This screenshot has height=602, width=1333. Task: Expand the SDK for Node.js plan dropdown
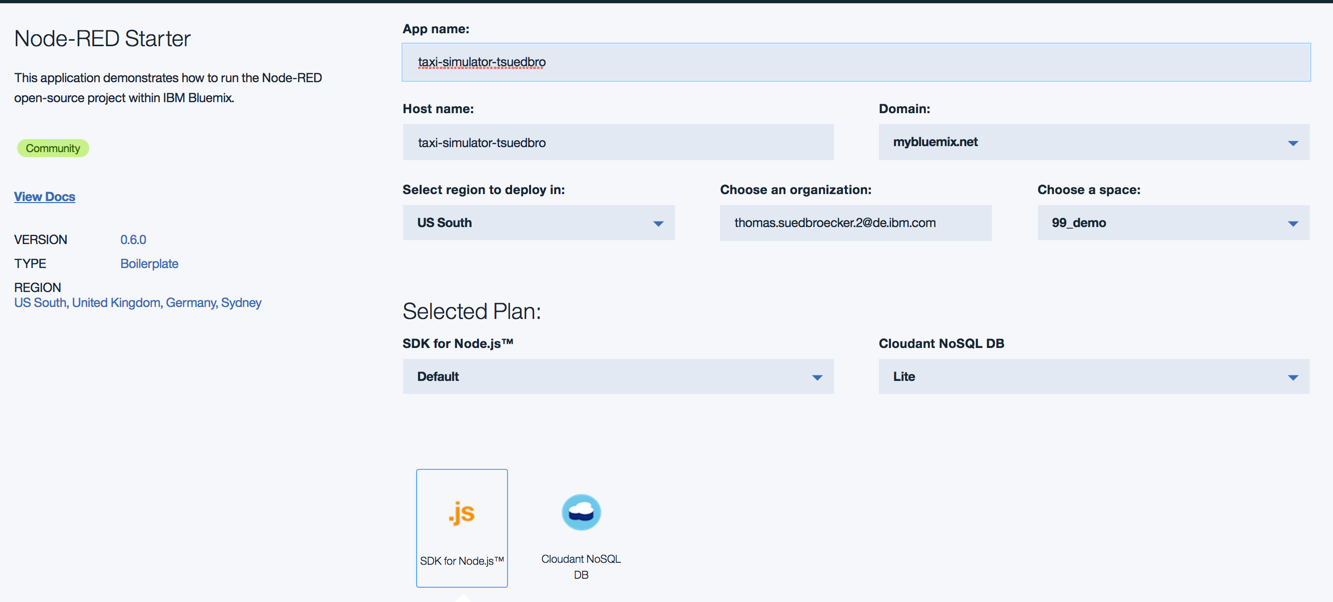(618, 377)
